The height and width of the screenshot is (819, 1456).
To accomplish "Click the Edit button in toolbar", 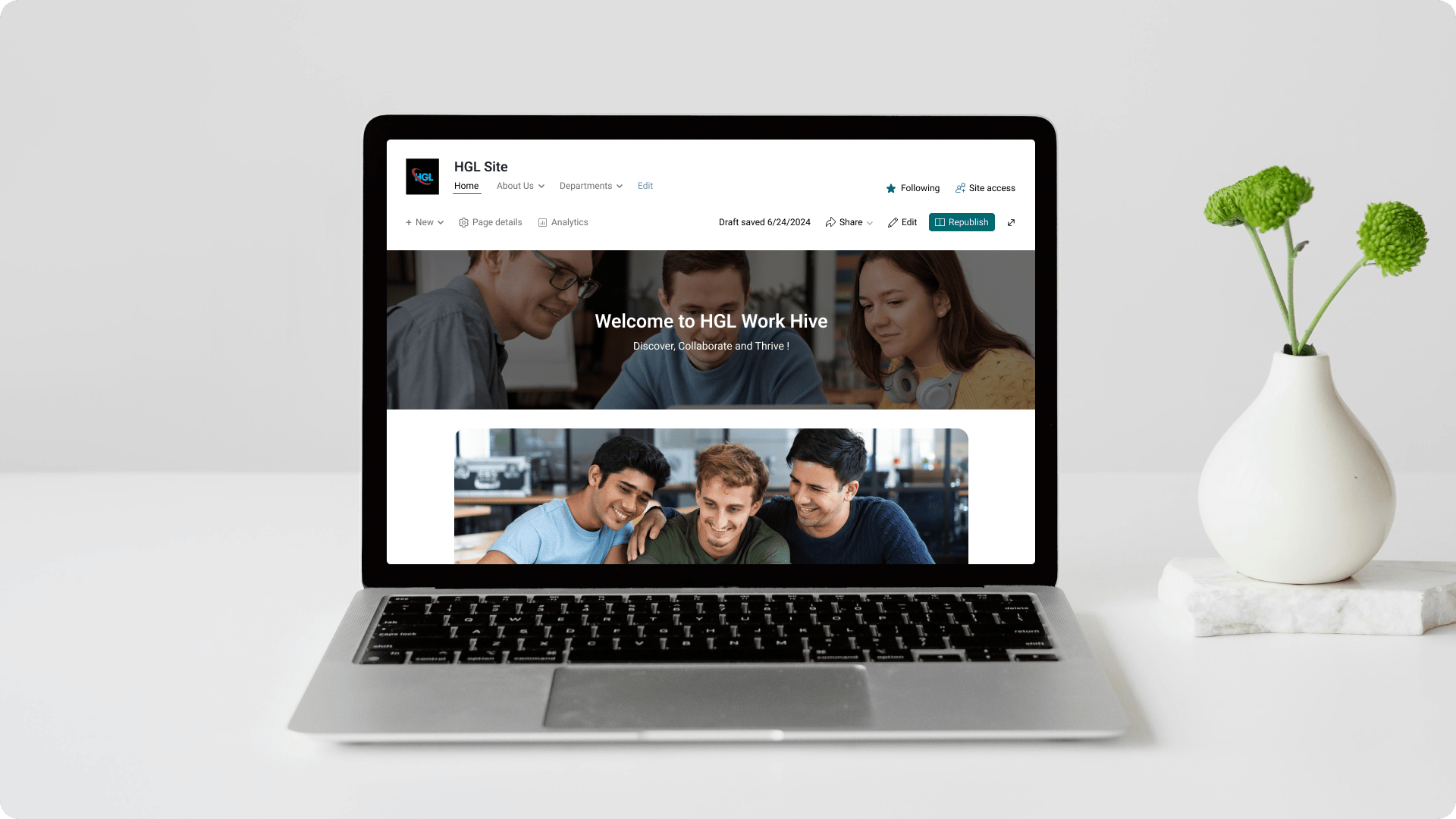I will (x=901, y=222).
